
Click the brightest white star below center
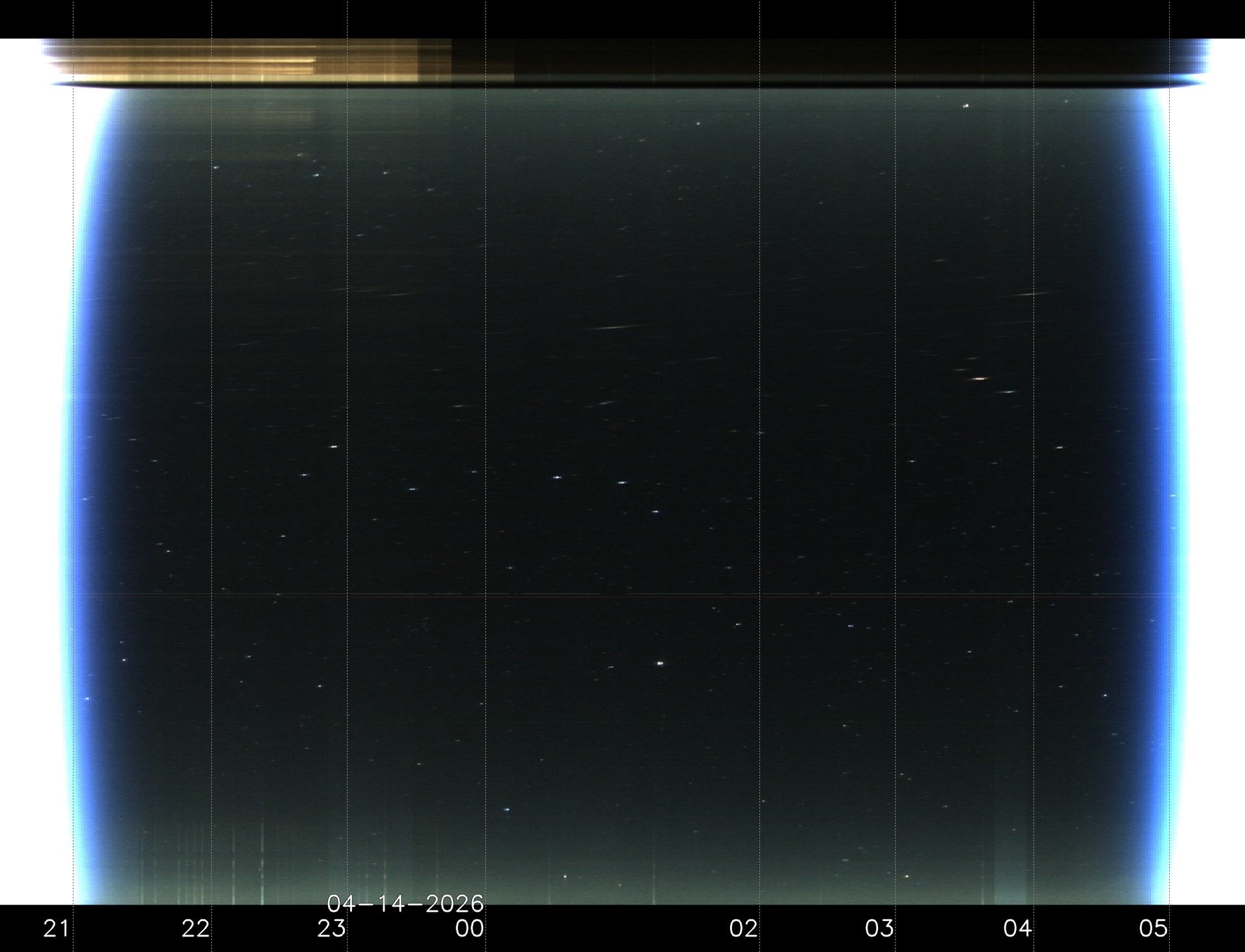(x=660, y=663)
